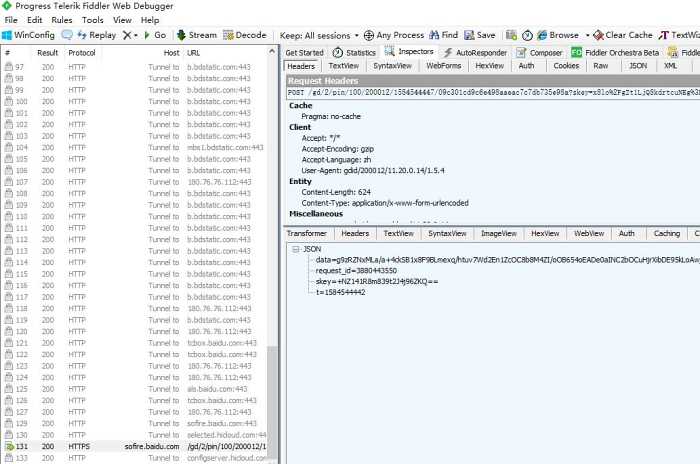Open Find sessions dialog
This screenshot has width=700, height=464.
(x=443, y=35)
